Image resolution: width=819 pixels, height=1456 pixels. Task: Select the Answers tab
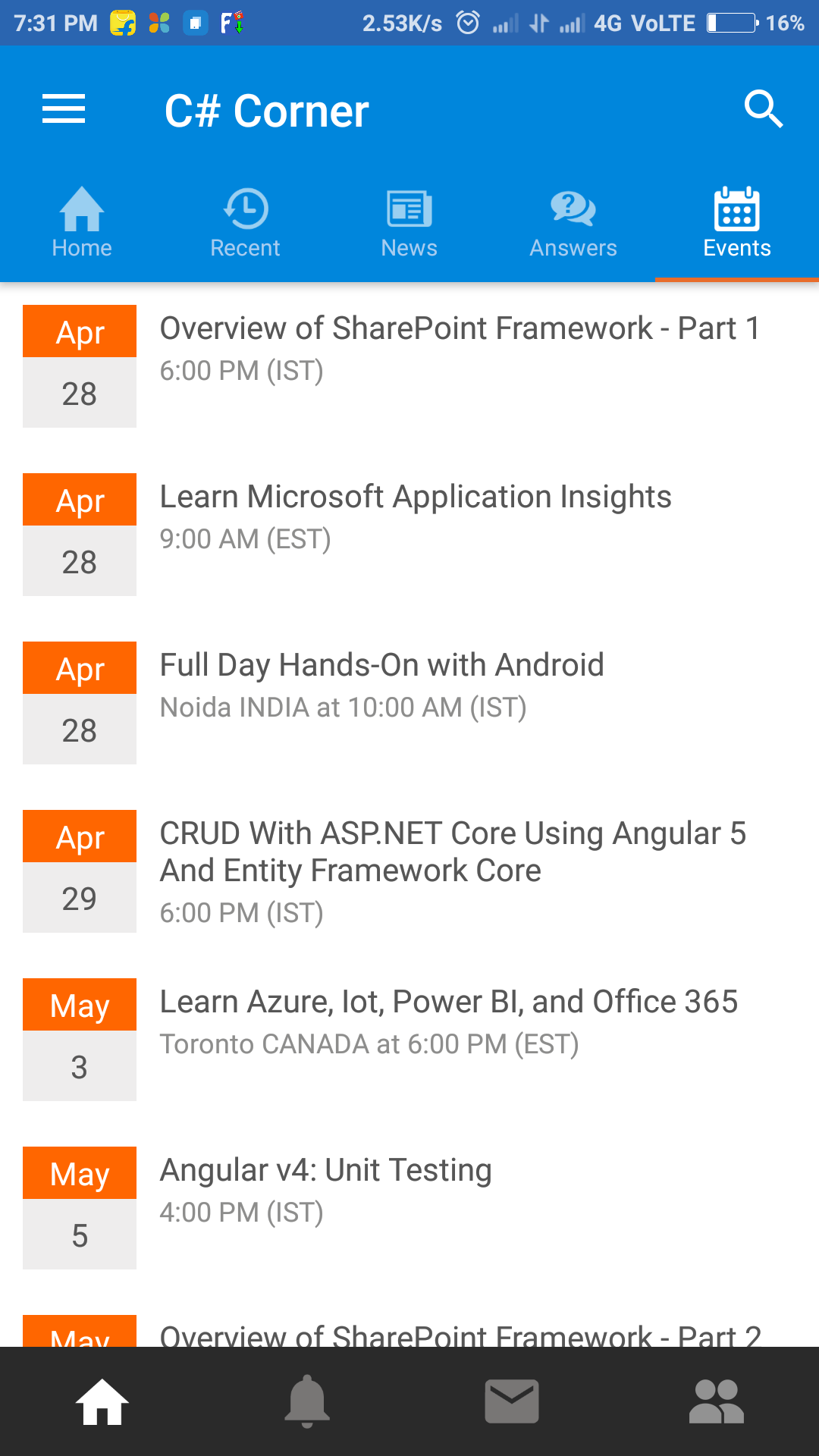573,223
